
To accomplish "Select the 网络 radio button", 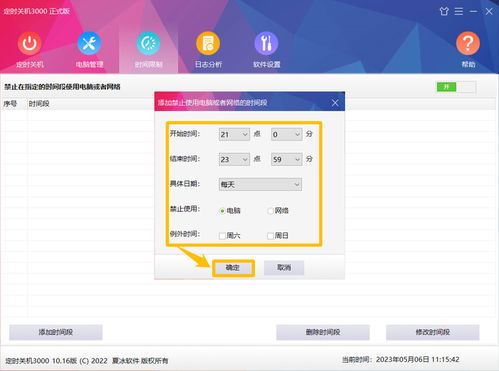I will 270,211.
